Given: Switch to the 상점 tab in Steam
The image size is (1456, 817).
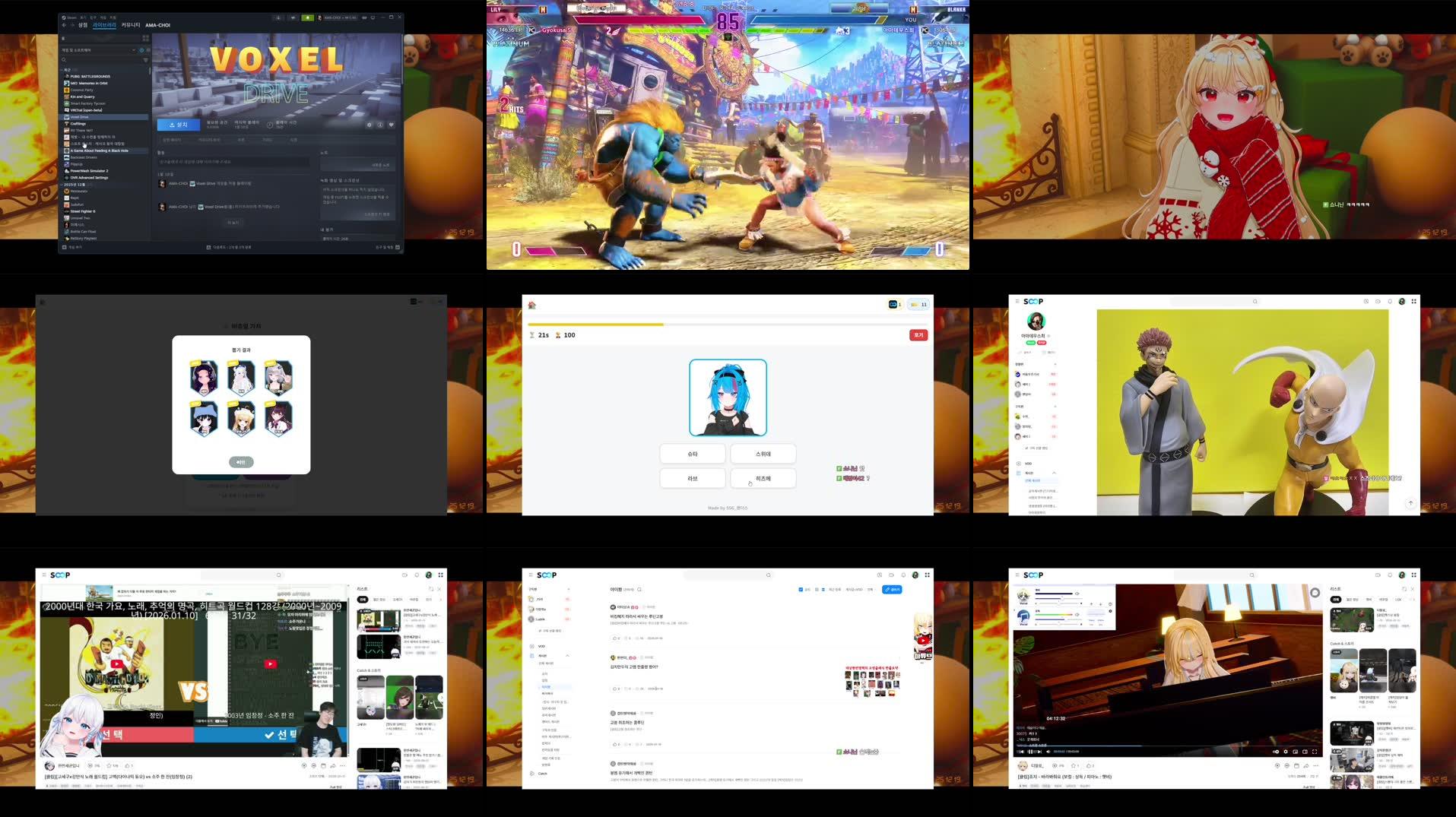Looking at the screenshot, I should click(x=83, y=26).
